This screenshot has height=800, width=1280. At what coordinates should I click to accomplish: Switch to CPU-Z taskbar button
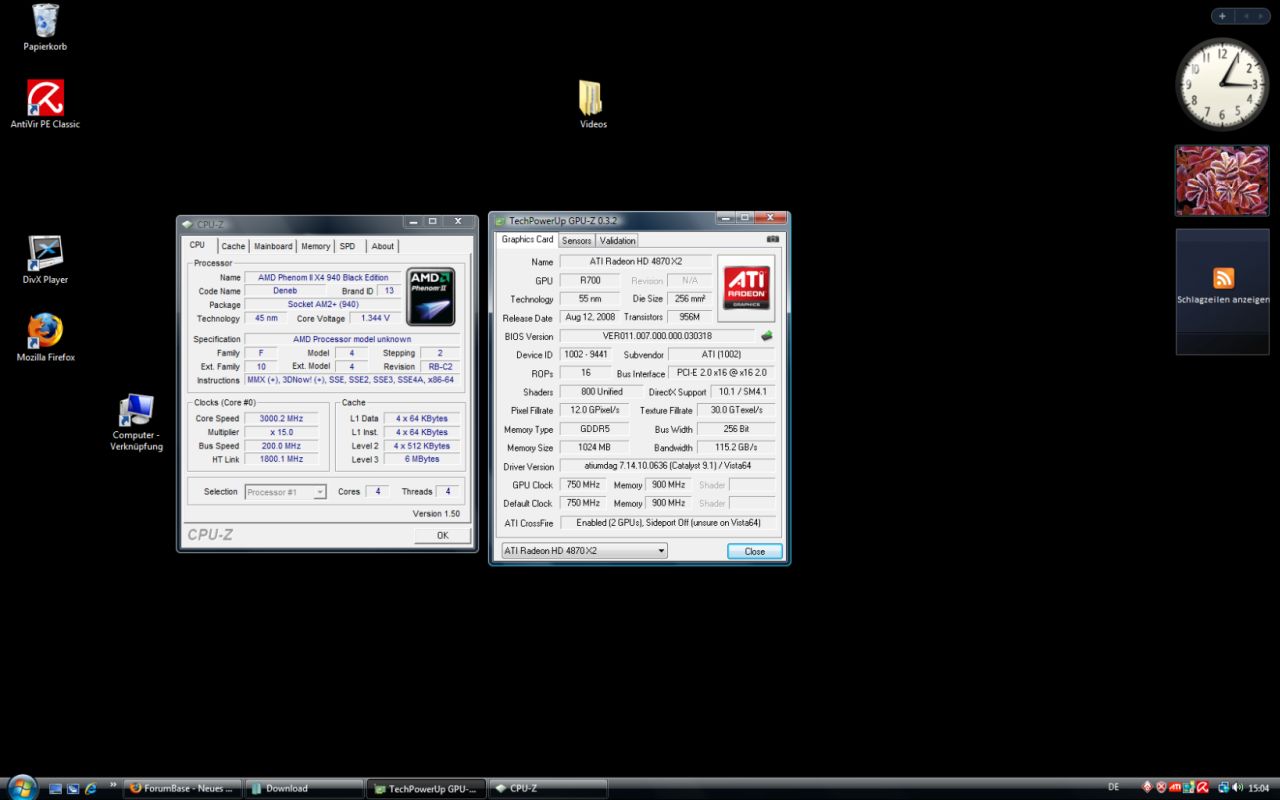tap(548, 788)
